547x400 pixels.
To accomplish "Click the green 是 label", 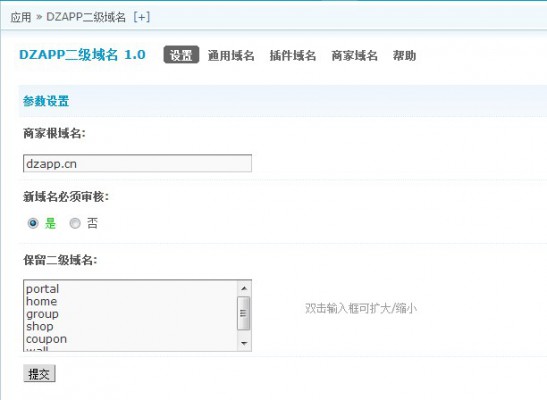I will [50, 223].
